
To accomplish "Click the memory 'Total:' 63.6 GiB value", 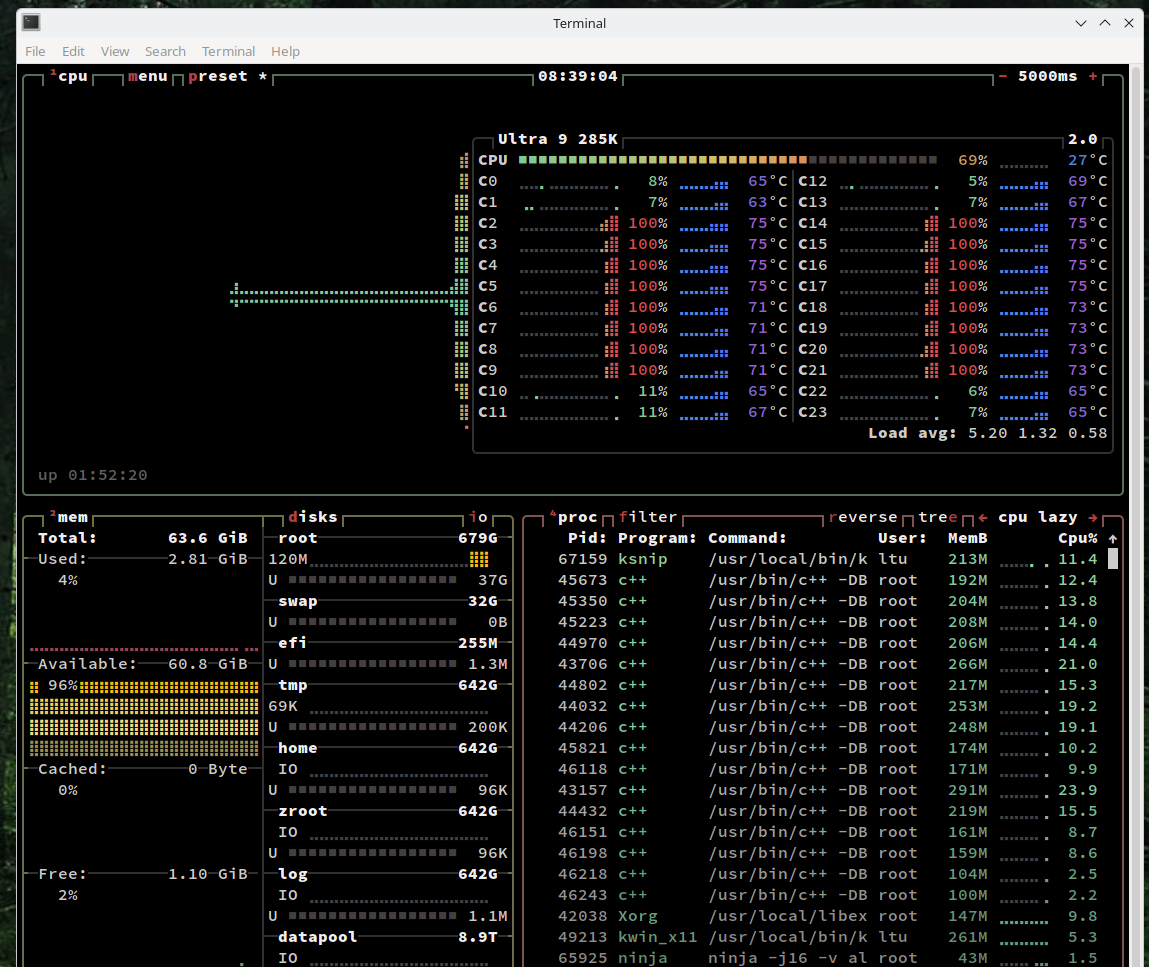I will [207, 538].
